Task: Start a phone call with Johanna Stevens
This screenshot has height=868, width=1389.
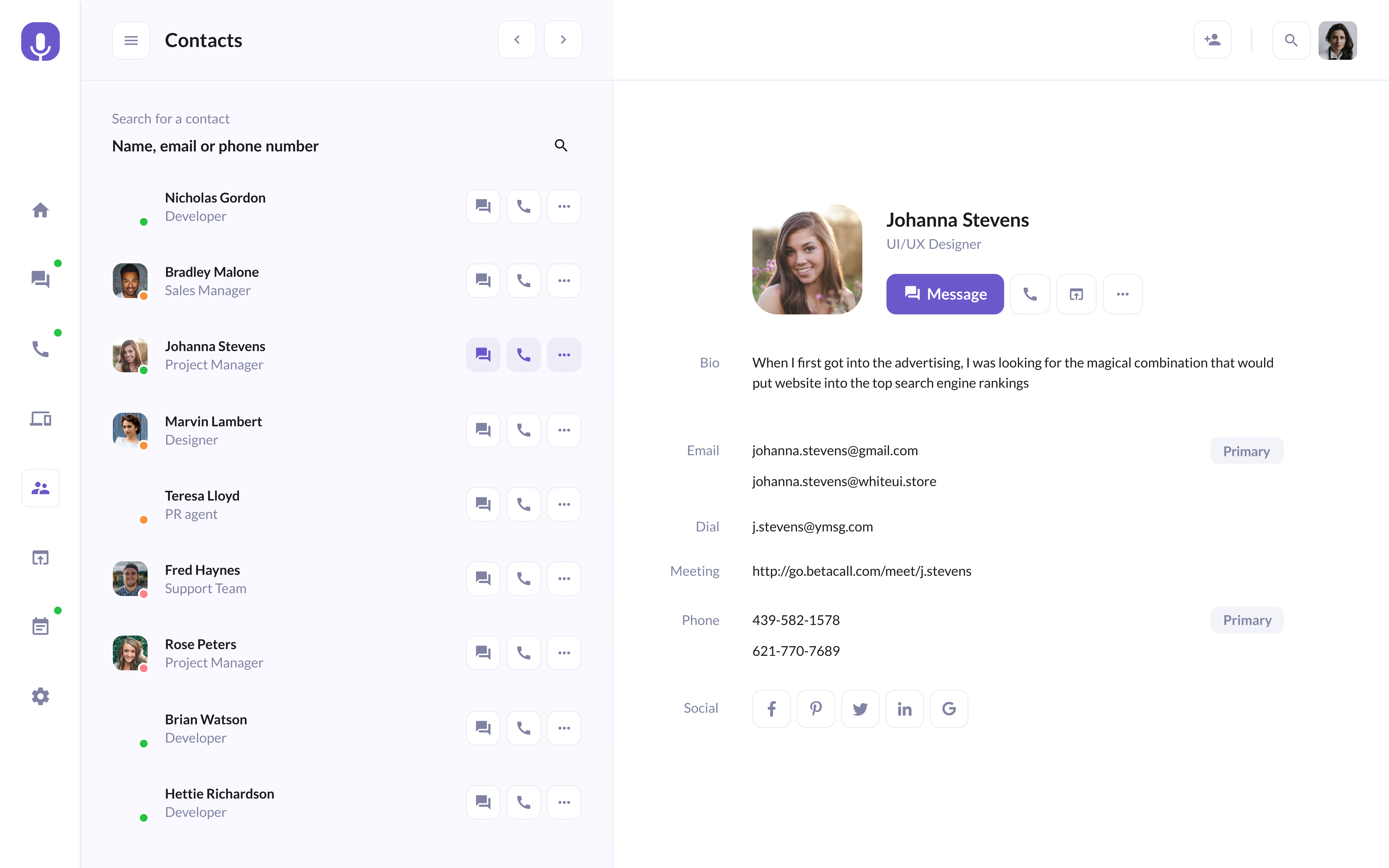Action: point(1030,294)
